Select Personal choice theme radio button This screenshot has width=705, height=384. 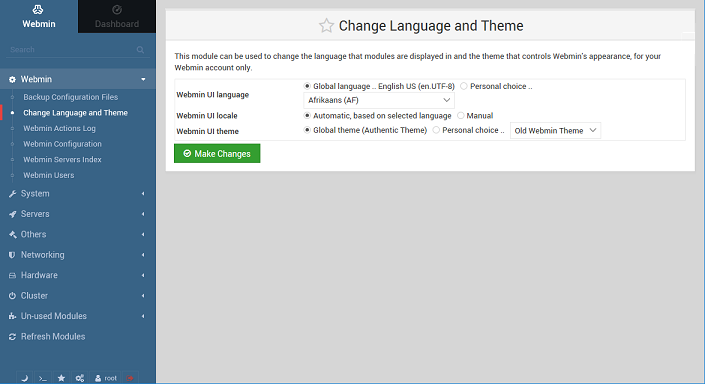coord(436,130)
